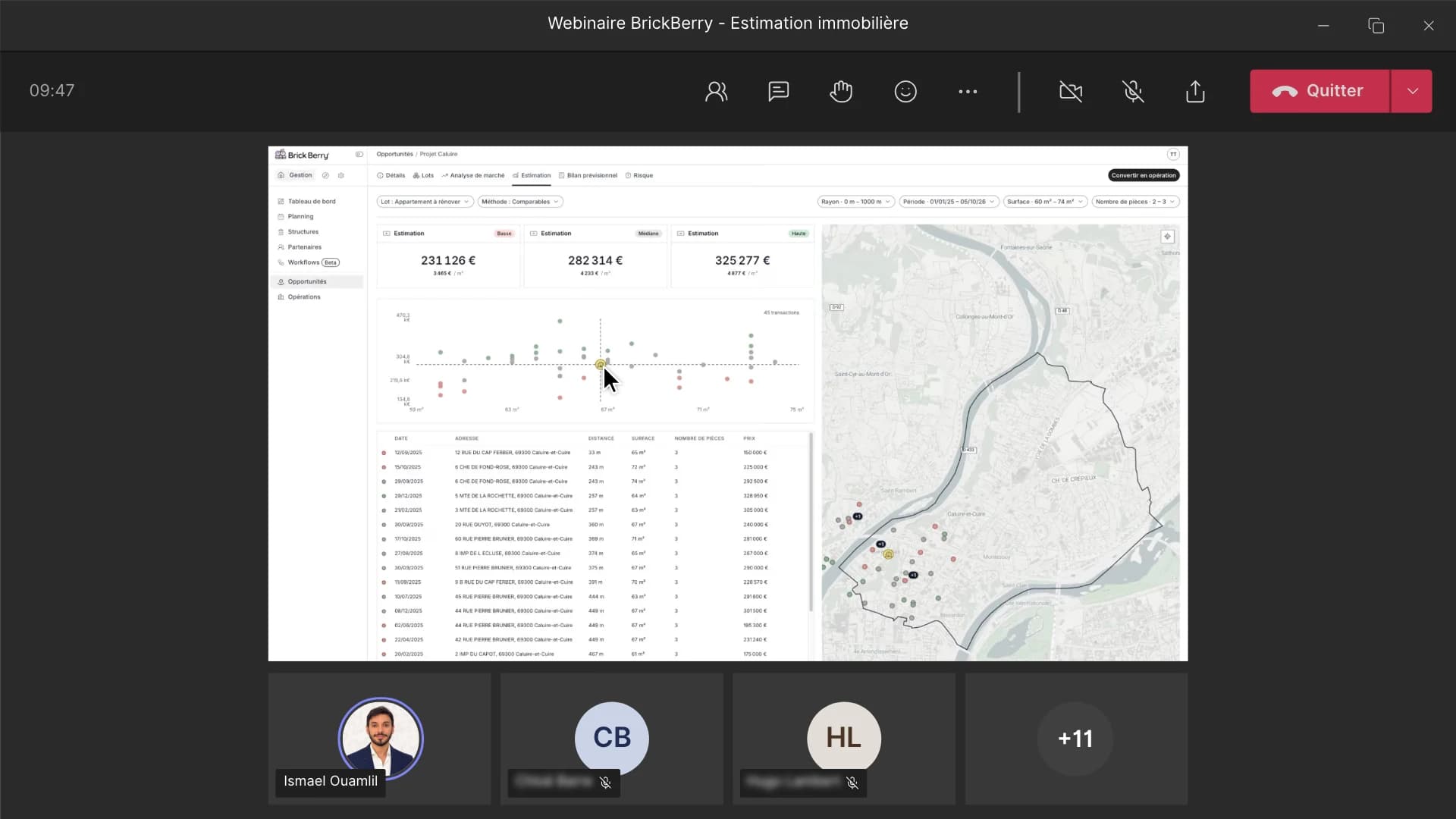Screen dimensions: 1456x819
Task: Select the HL participant avatar
Action: (844, 738)
